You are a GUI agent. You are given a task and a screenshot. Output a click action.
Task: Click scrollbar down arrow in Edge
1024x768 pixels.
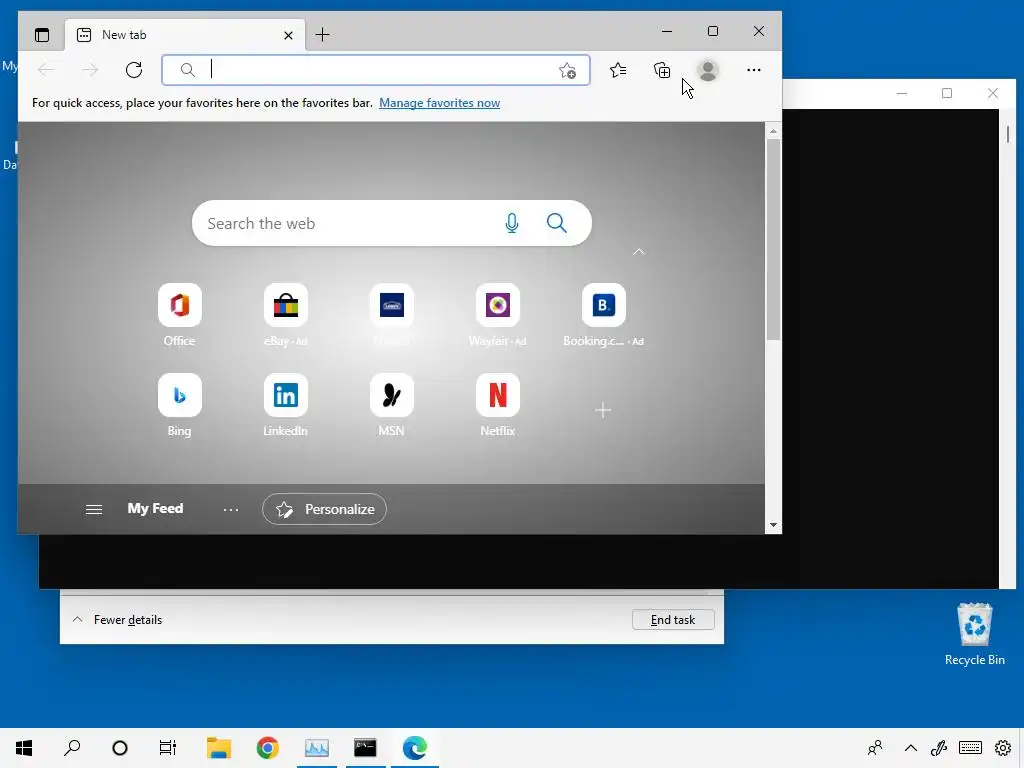point(773,525)
